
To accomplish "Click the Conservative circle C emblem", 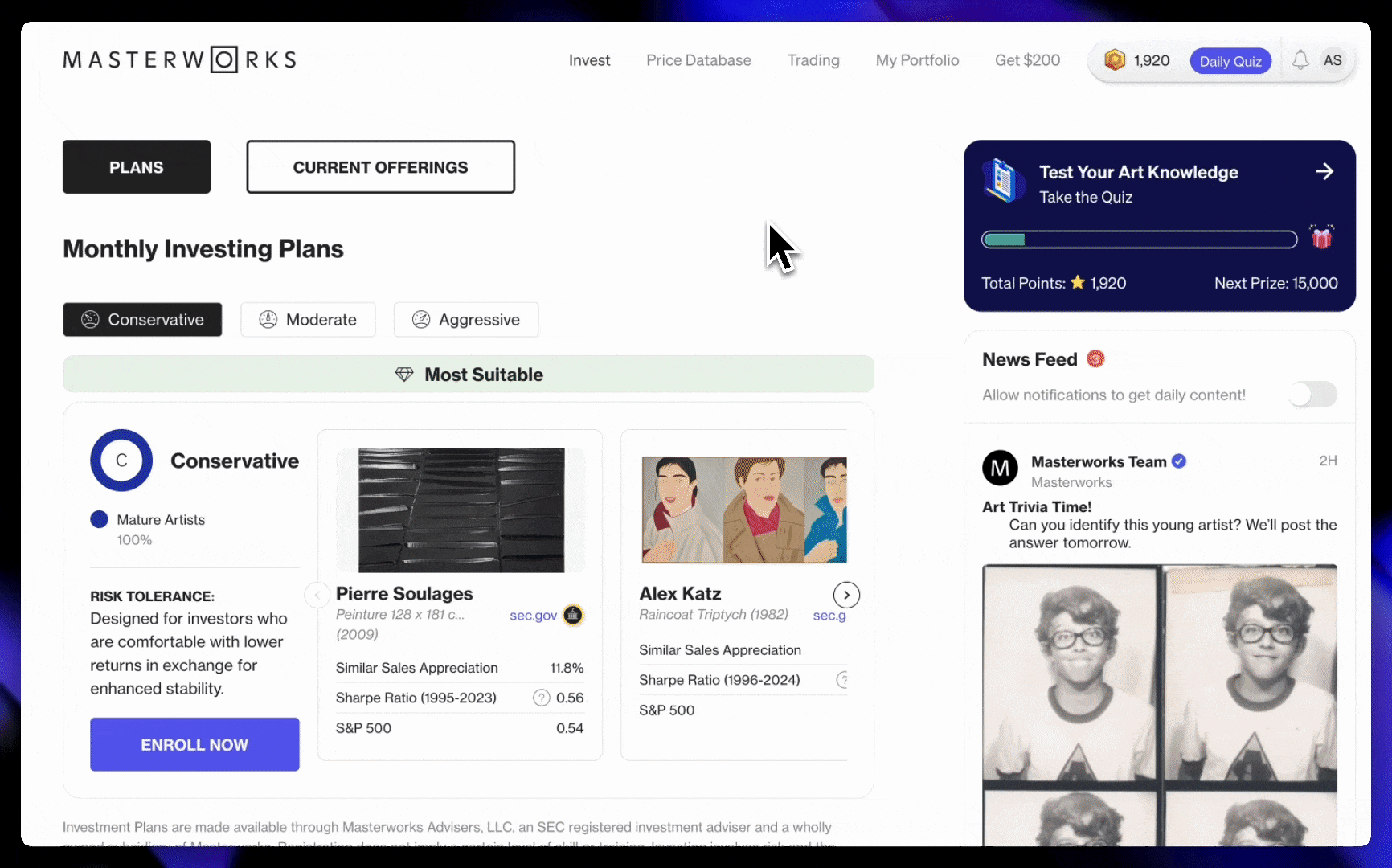I will click(121, 461).
